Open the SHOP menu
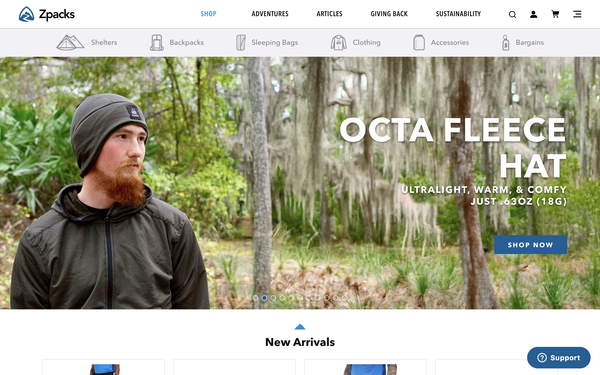600x375 pixels. (x=209, y=14)
